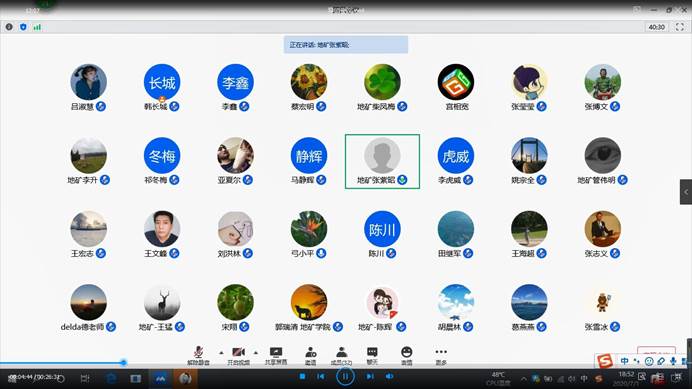Screen dimensions: 692x389
Task: Click the green network signal icon
Action: [x=37, y=27]
